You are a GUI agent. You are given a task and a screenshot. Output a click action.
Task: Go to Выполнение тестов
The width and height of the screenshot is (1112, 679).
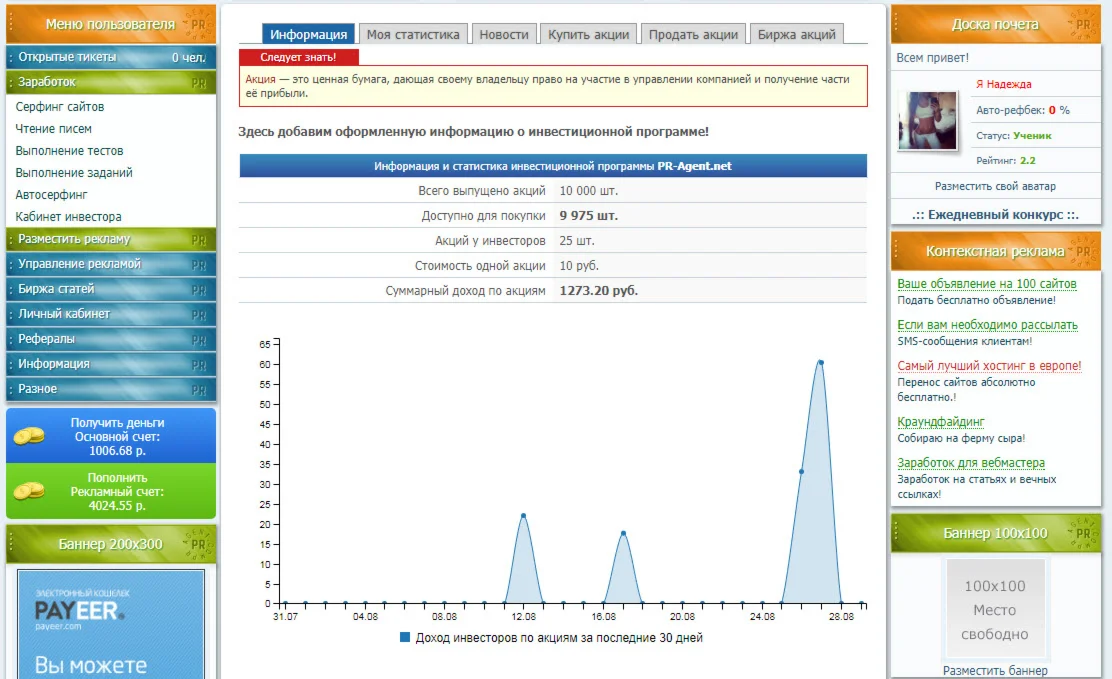click(x=69, y=150)
